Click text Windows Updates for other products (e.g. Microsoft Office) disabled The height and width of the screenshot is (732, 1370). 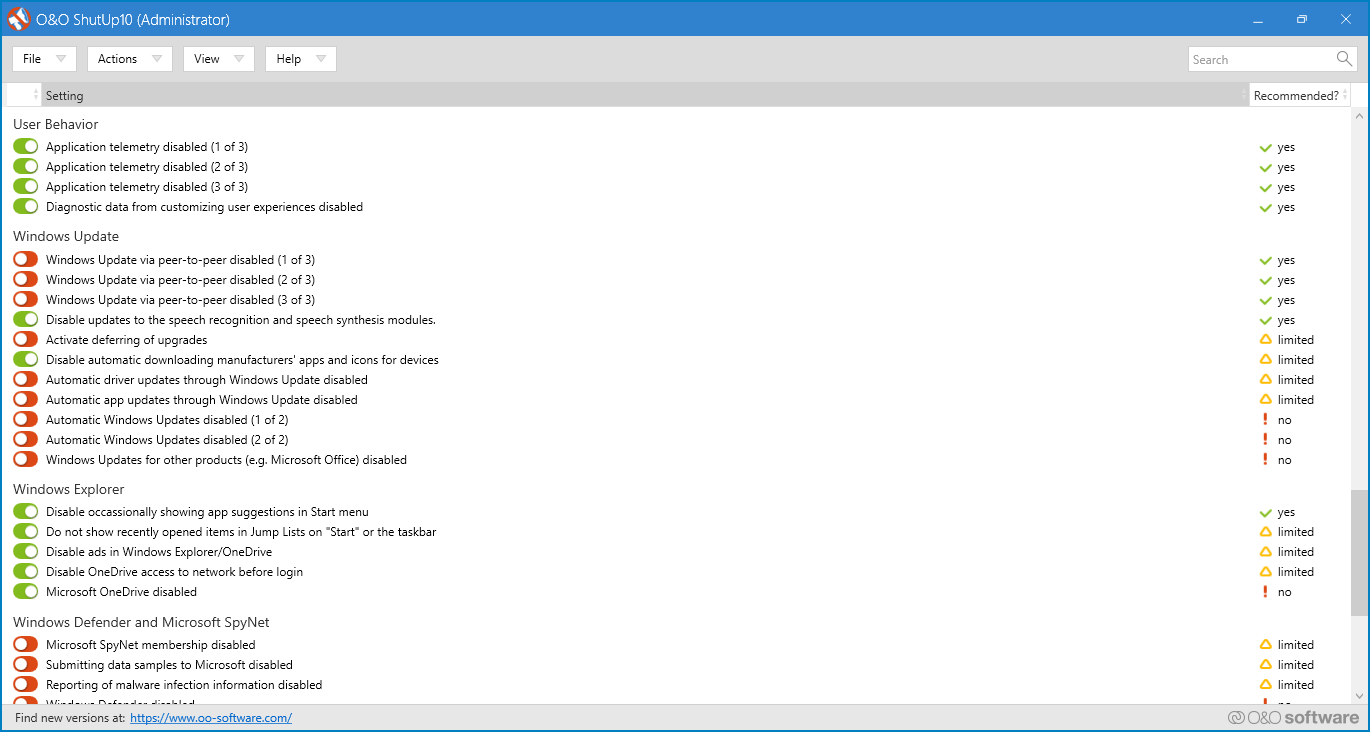tap(226, 460)
